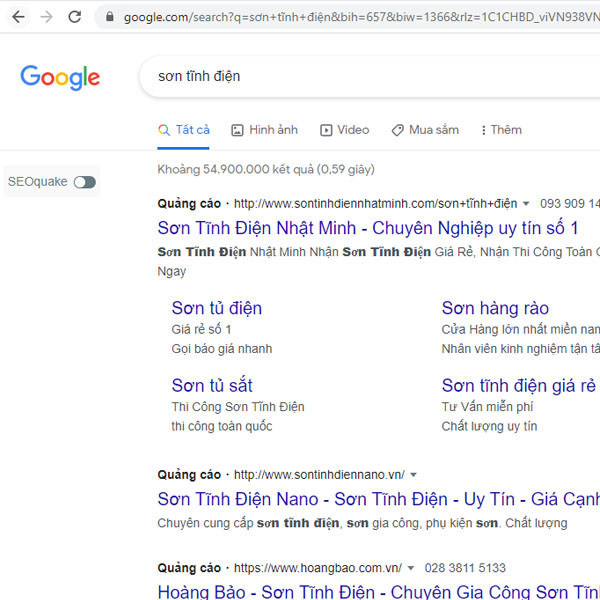The image size is (600, 600).
Task: Click the Chuyên cung cấp sơn tĩnh điện description
Action: click(x=362, y=523)
